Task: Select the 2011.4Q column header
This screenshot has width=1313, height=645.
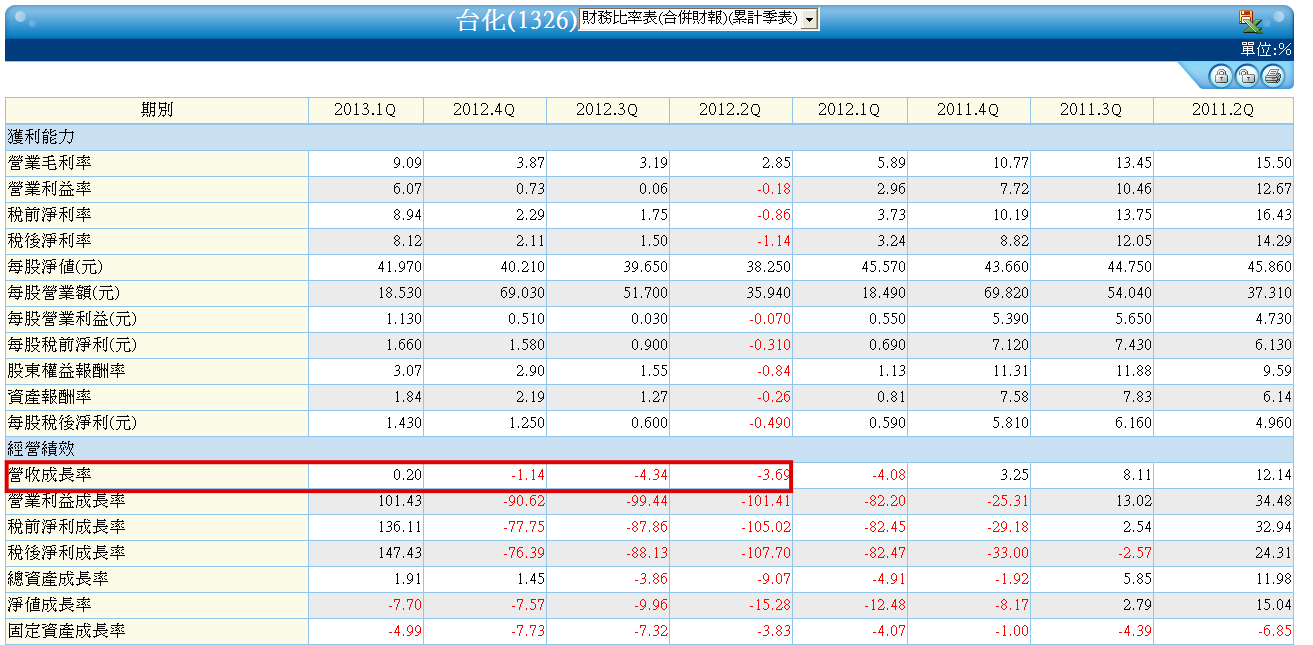Action: point(968,110)
